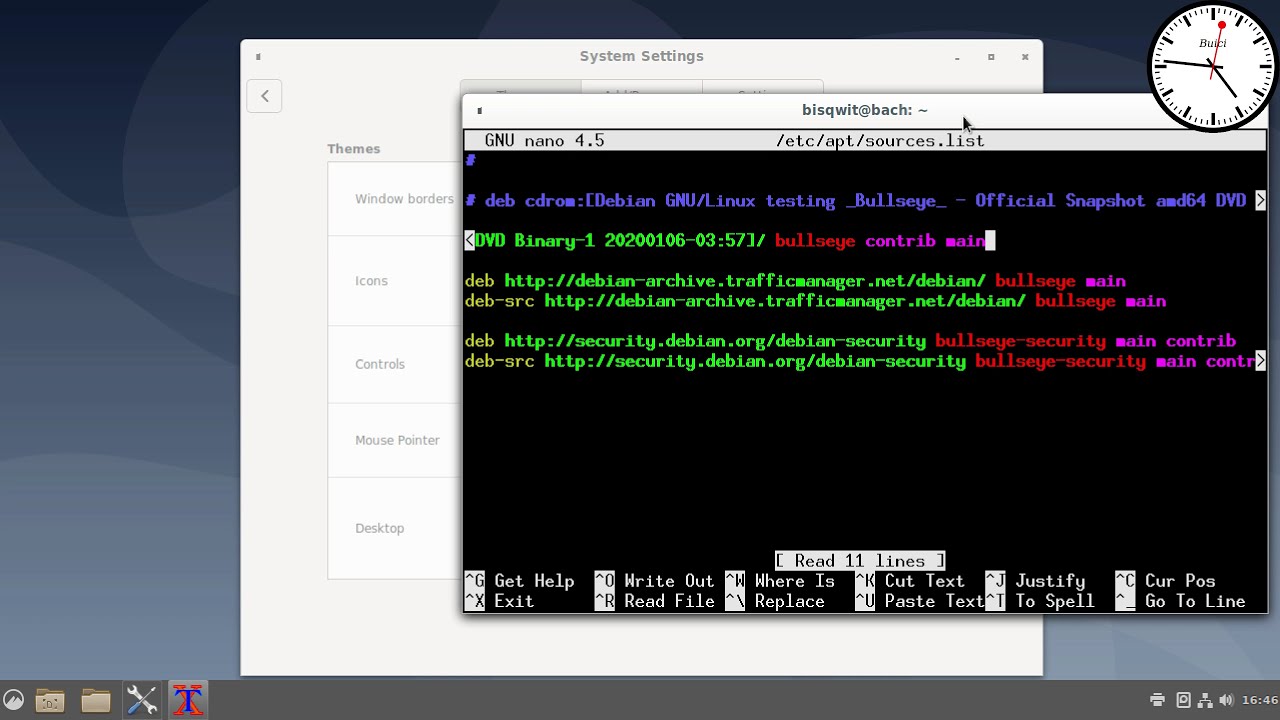
Task: Click the deb-src debian-archive.trafficmanager.net line
Action: 815,301
